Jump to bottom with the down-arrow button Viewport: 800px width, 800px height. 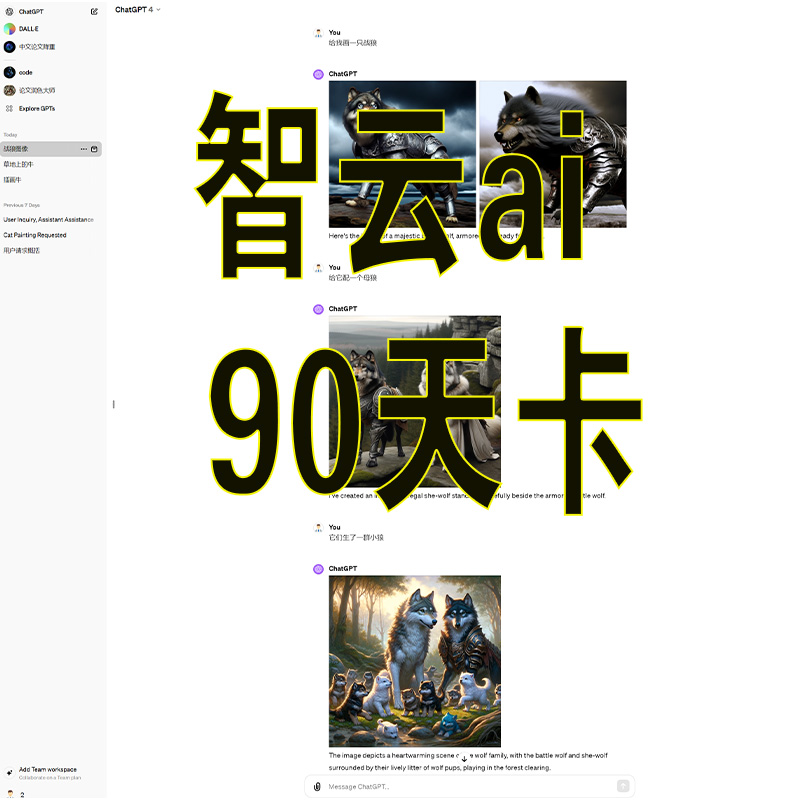tap(464, 759)
